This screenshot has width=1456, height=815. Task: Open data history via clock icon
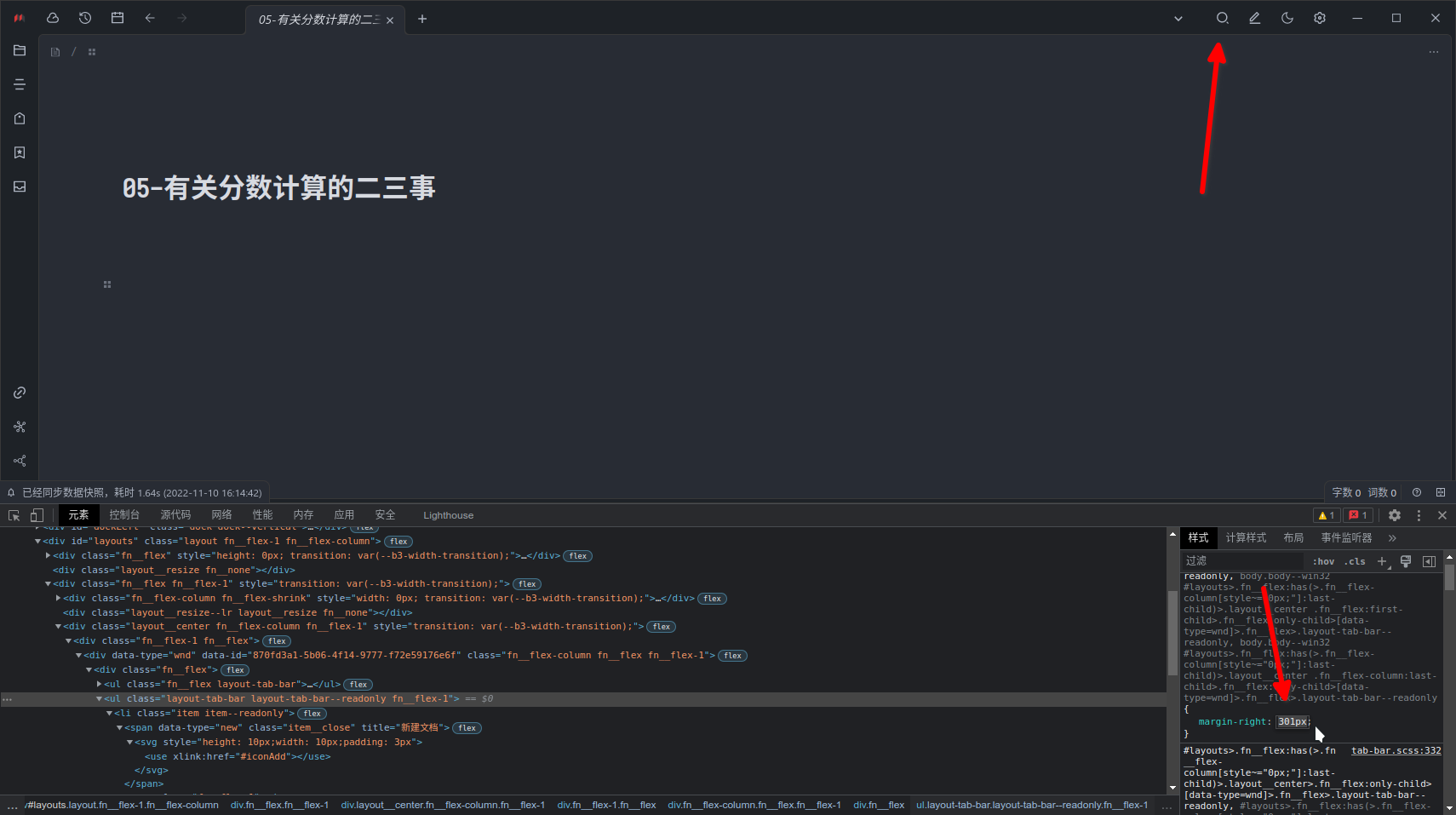pos(84,18)
